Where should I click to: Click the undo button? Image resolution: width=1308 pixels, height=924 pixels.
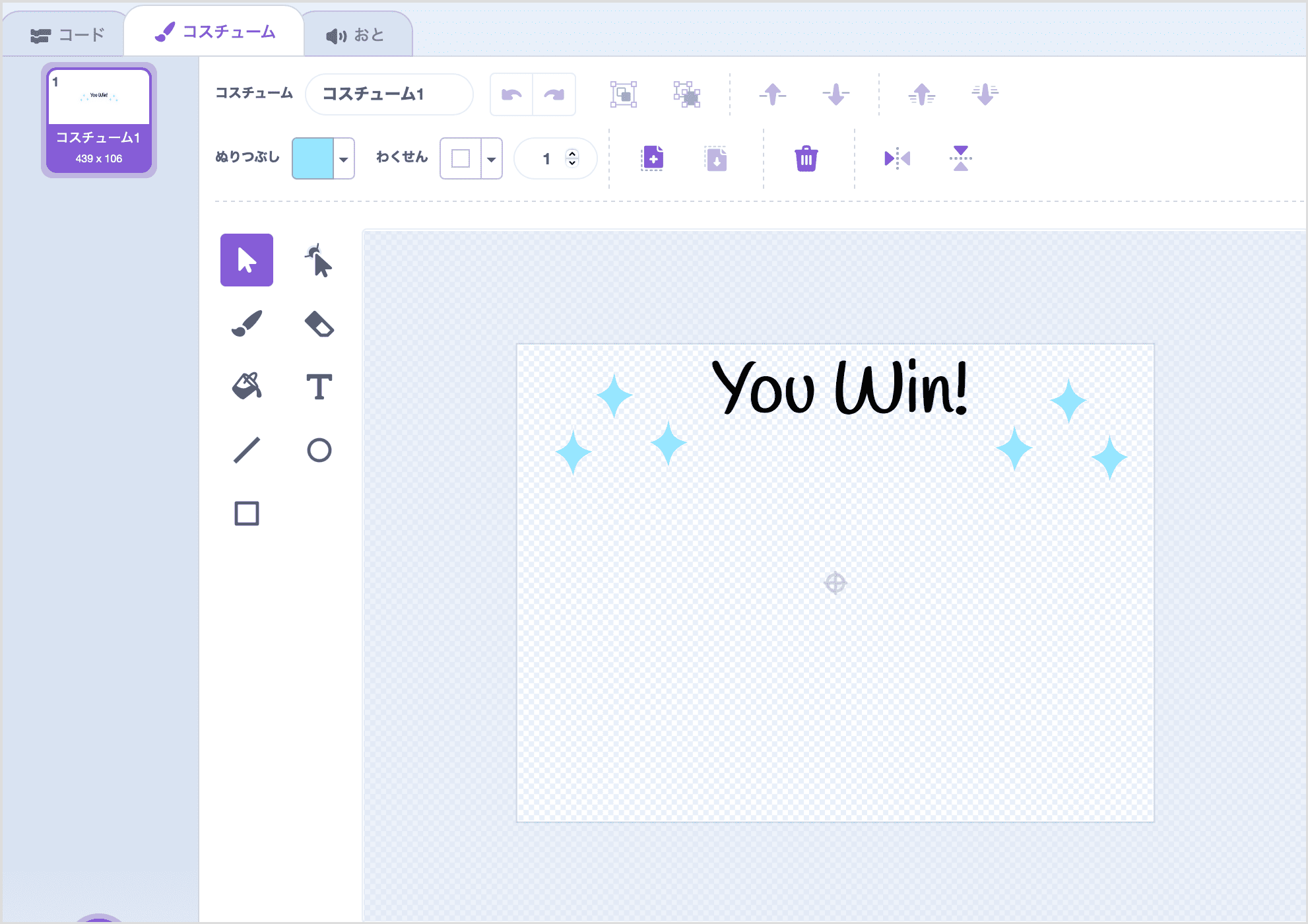click(x=511, y=94)
